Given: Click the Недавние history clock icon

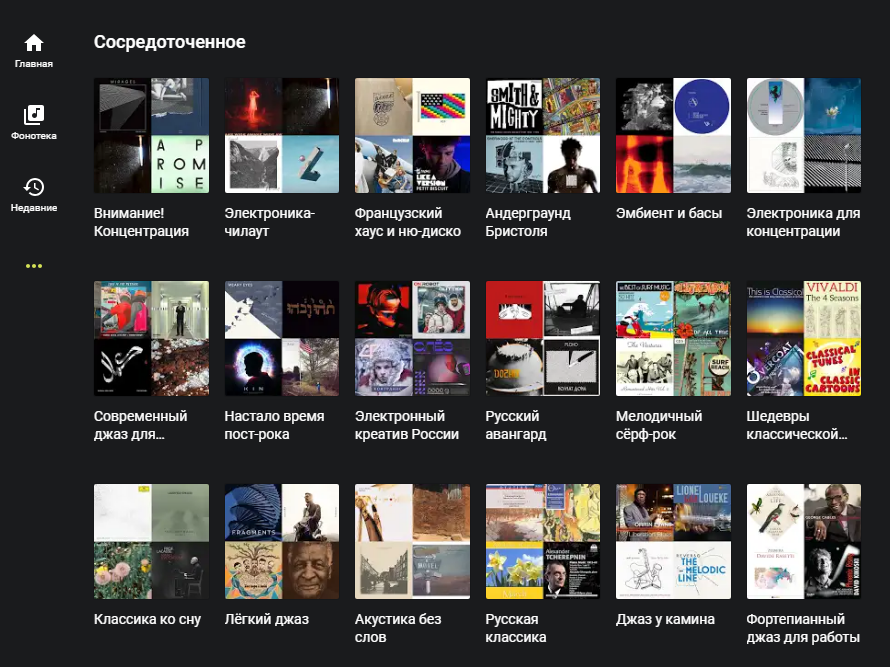Looking at the screenshot, I should 34,187.
